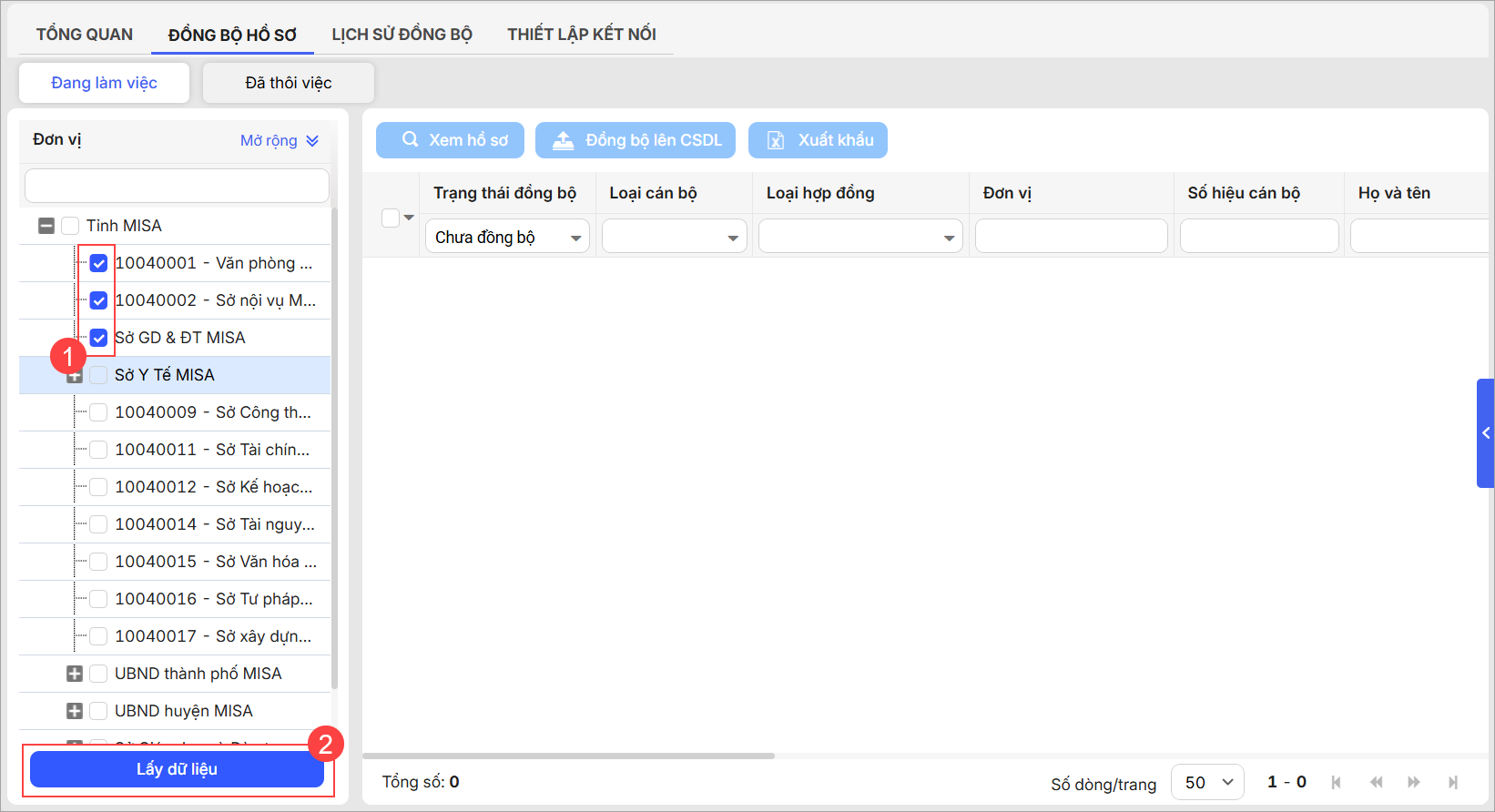Viewport: 1495px width, 812px height.
Task: Open the blue side panel arrow handle
Action: (1485, 433)
